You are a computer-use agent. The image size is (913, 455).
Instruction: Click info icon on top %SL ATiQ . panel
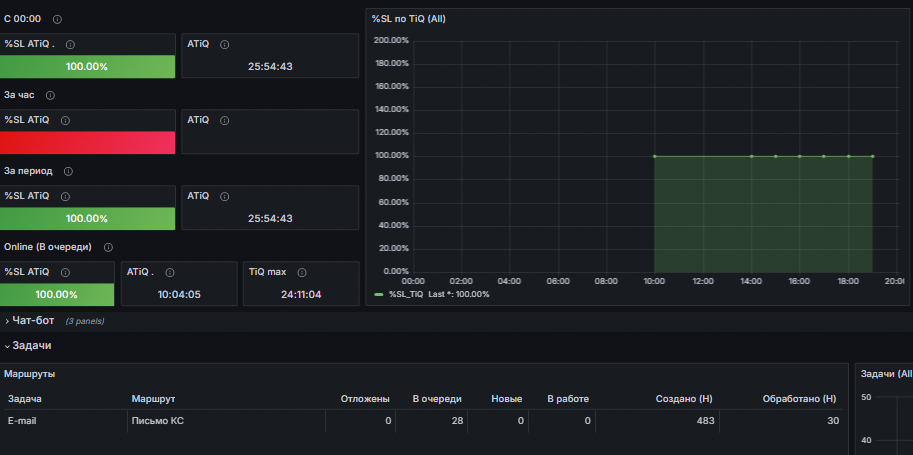(70, 44)
